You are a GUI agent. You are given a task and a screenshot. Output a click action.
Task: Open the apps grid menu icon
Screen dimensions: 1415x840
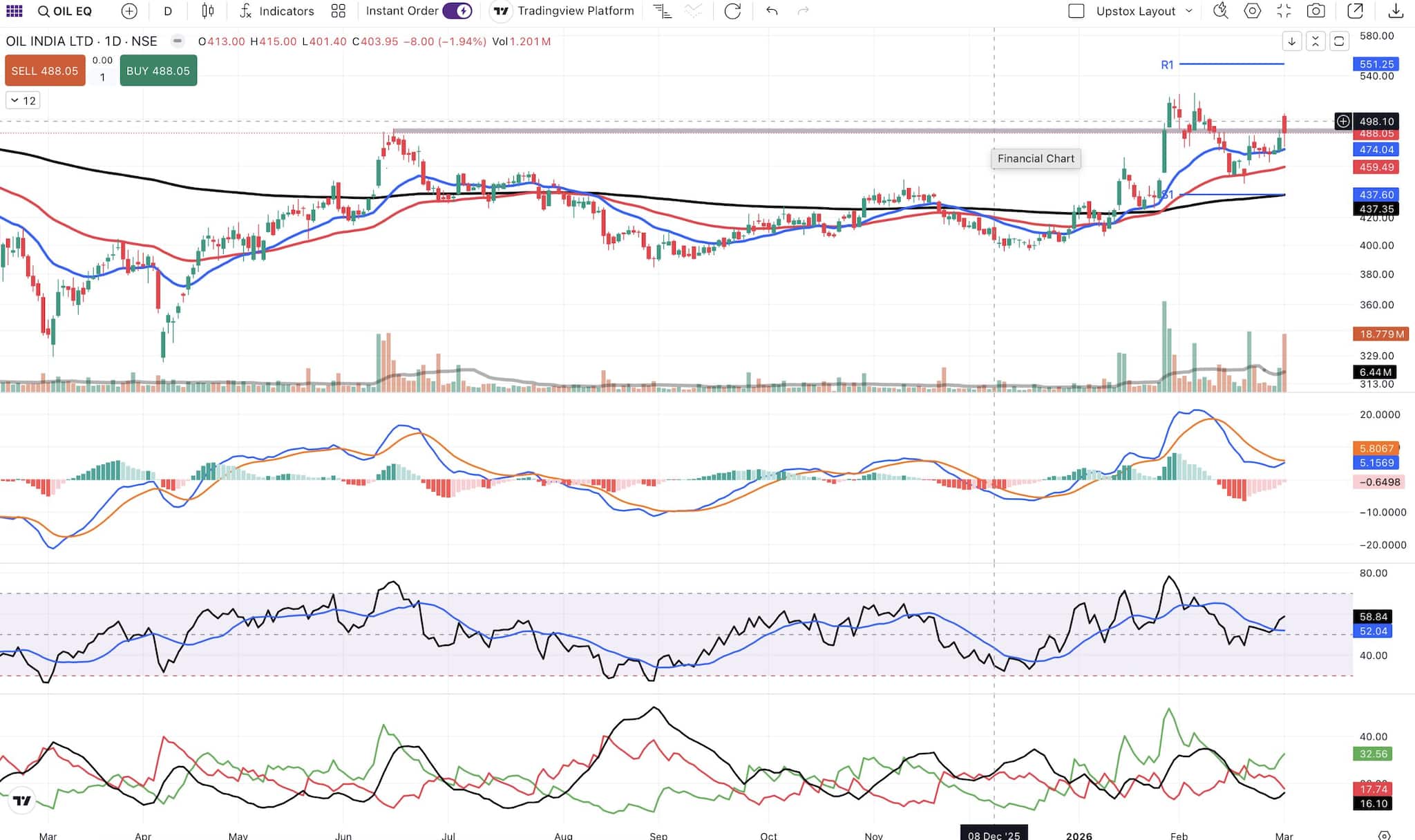14,11
